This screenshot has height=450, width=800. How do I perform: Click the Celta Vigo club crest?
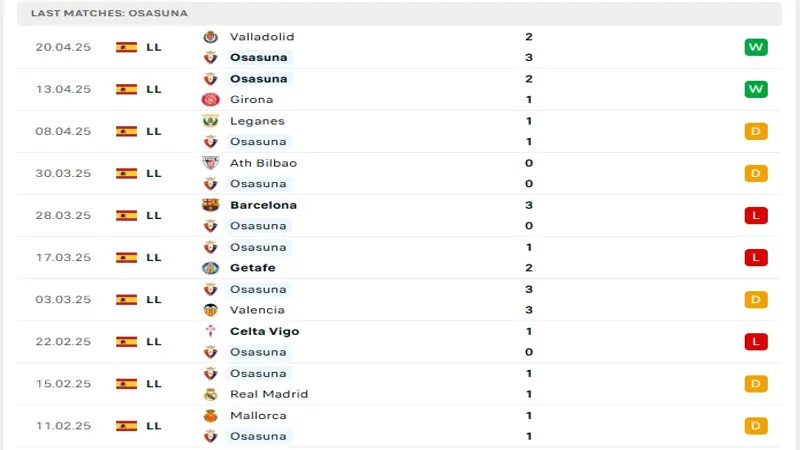point(210,331)
